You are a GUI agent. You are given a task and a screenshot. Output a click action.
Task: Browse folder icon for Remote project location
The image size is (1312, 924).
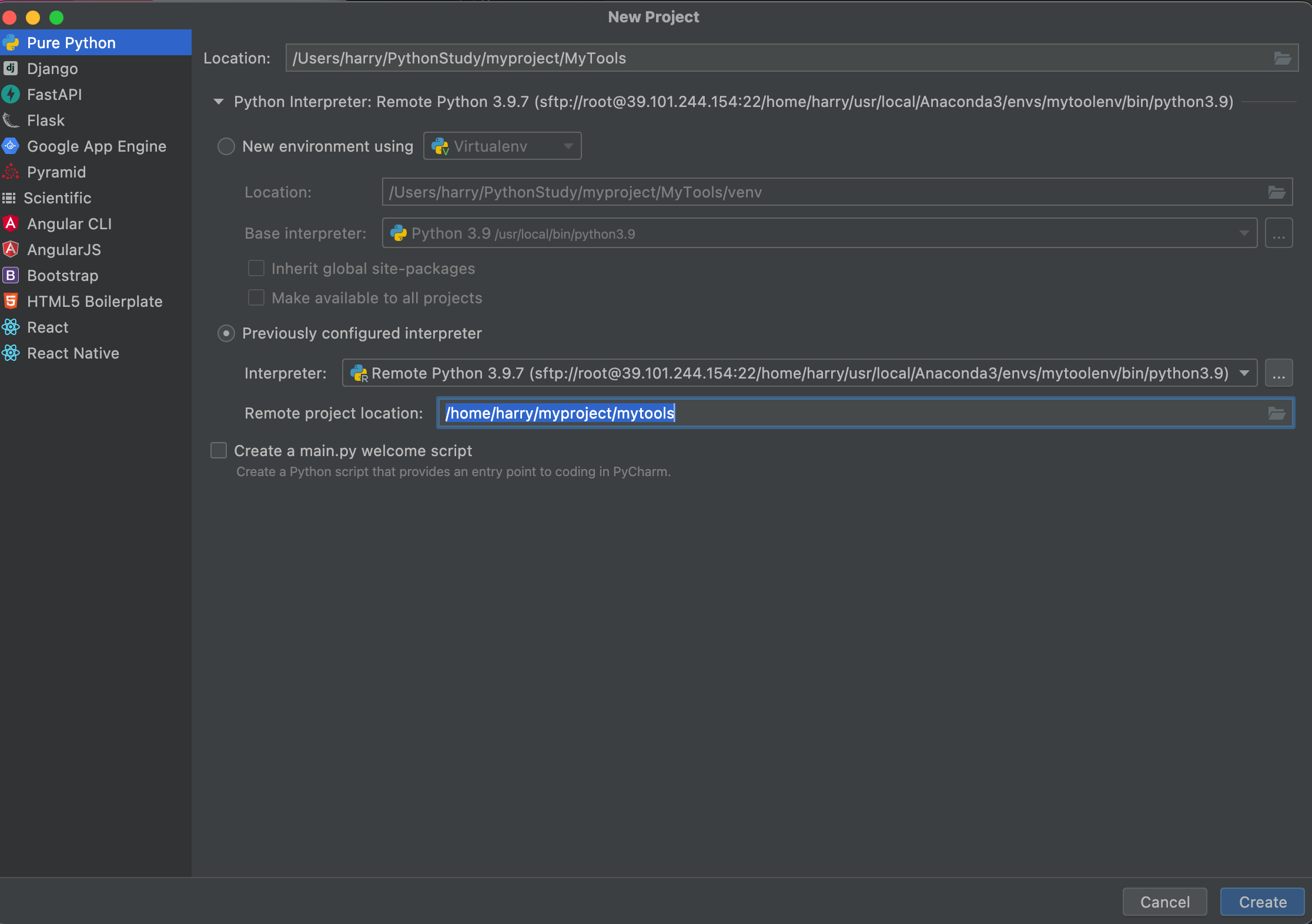coord(1276,413)
